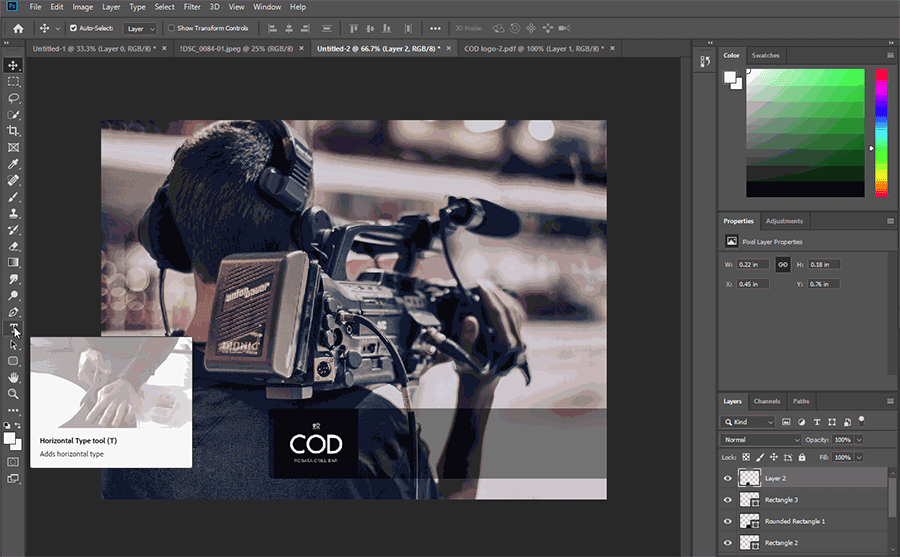Click the foreground color swatch in toolbar
Image resolution: width=900 pixels, height=557 pixels.
(x=9, y=439)
